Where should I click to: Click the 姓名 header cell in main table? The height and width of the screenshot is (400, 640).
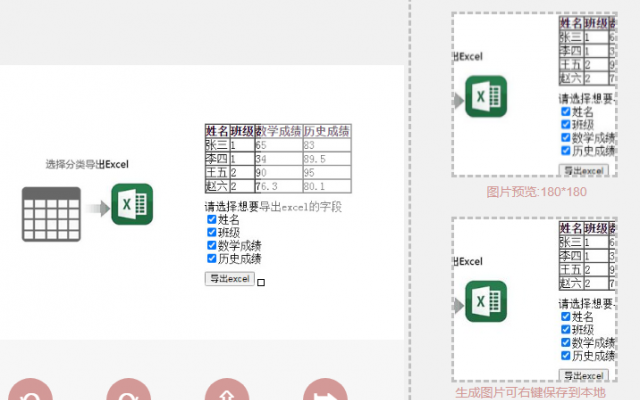tap(217, 131)
